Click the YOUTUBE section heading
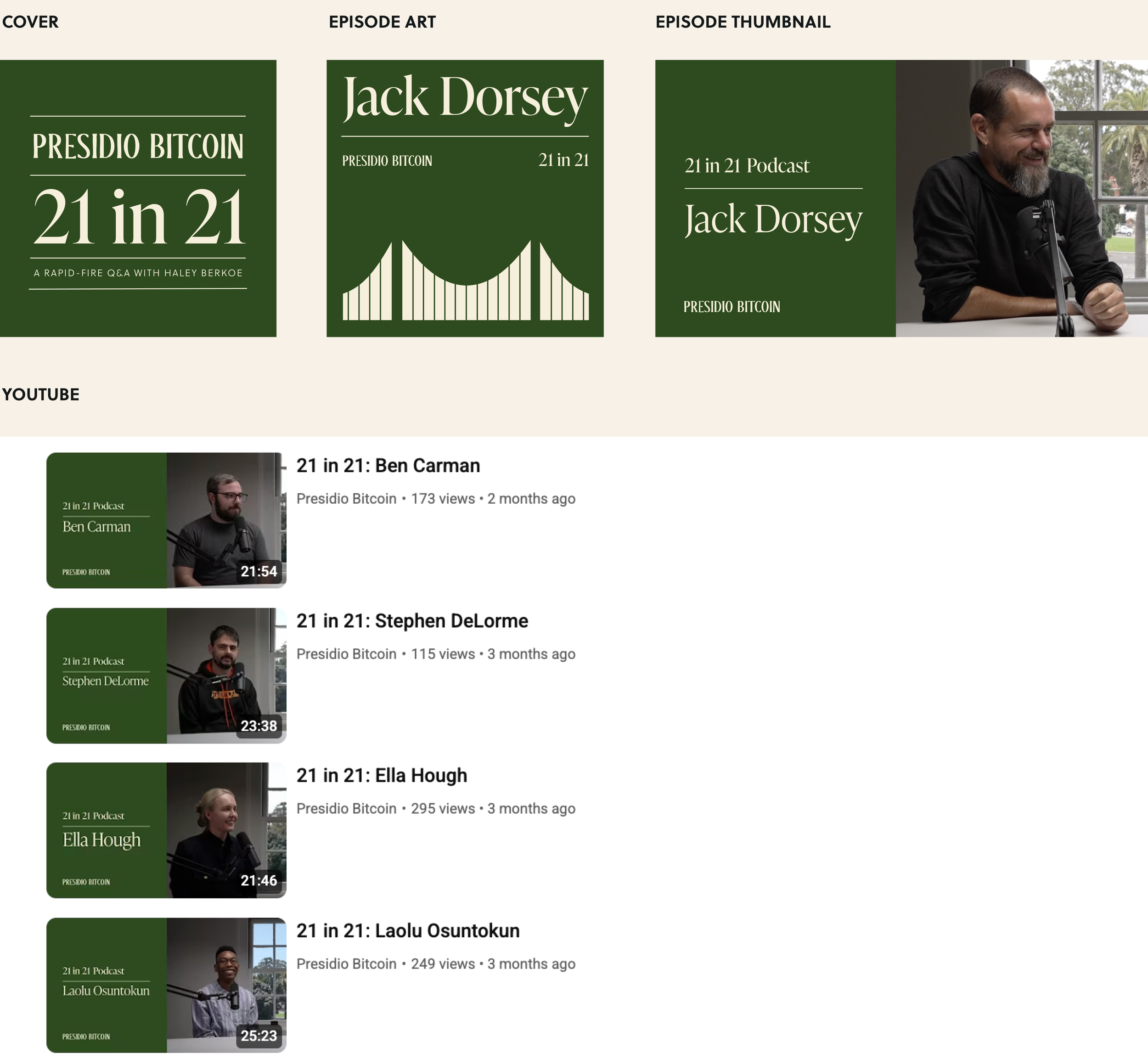This screenshot has width=1148, height=1064. coord(40,394)
